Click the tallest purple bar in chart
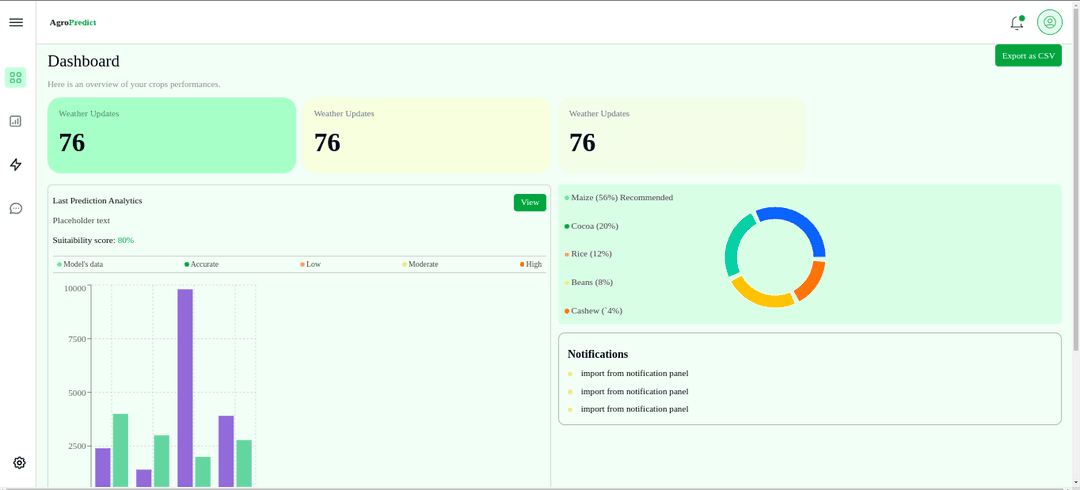 coord(185,388)
